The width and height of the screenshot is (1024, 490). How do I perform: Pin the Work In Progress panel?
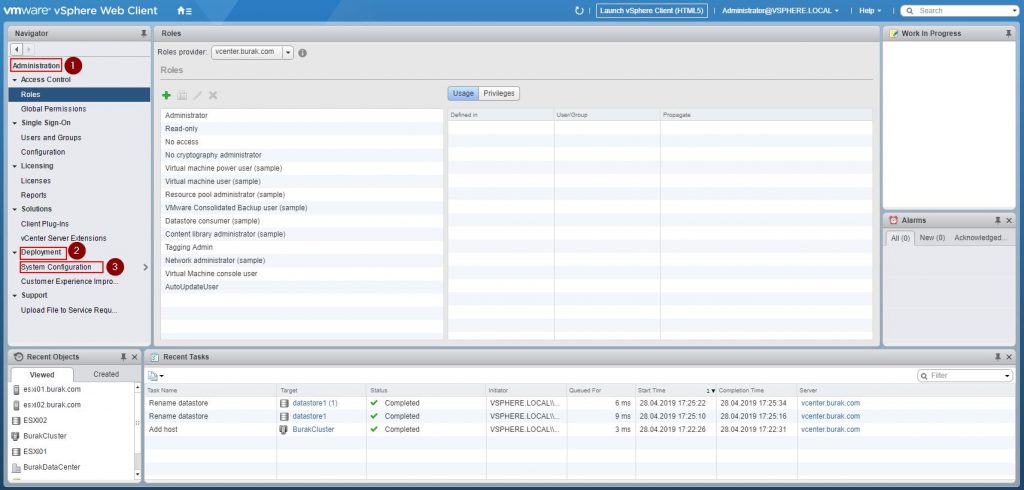[1008, 33]
